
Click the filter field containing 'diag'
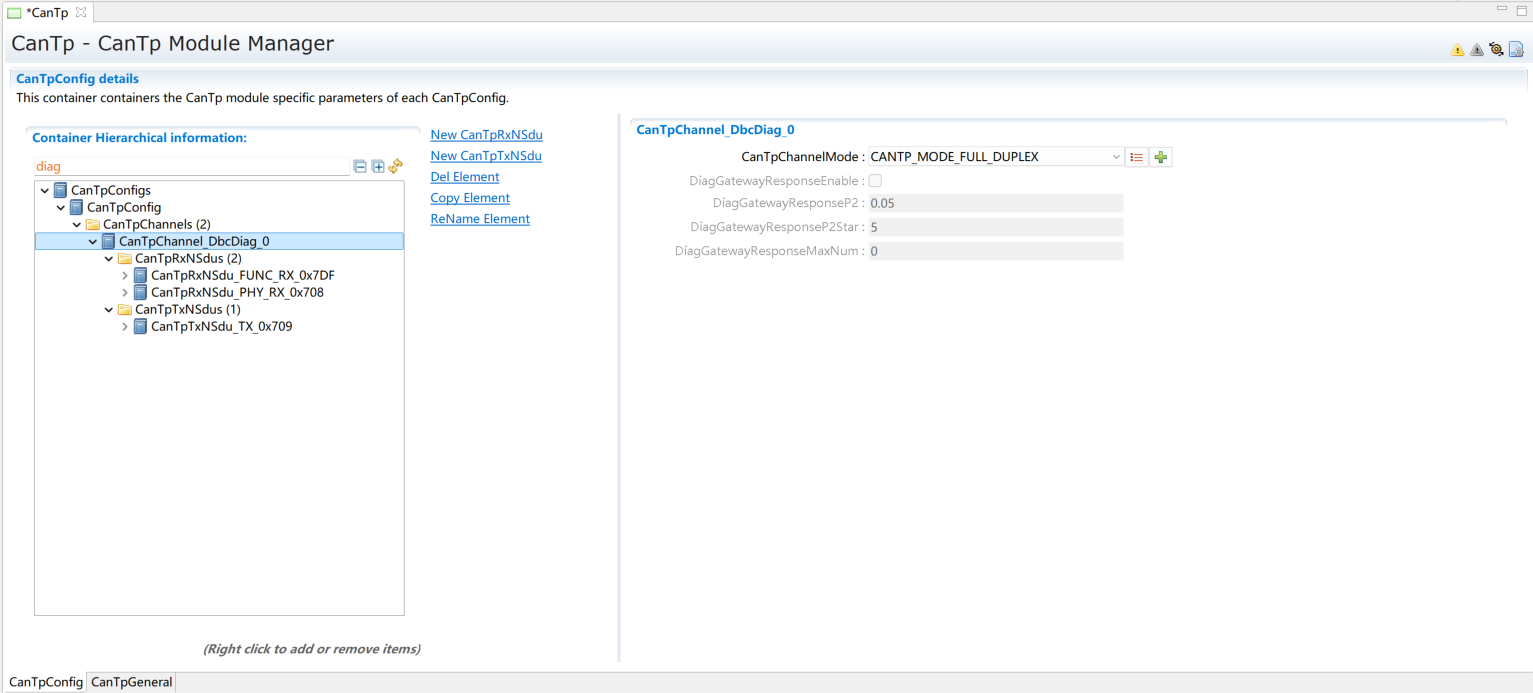point(190,167)
